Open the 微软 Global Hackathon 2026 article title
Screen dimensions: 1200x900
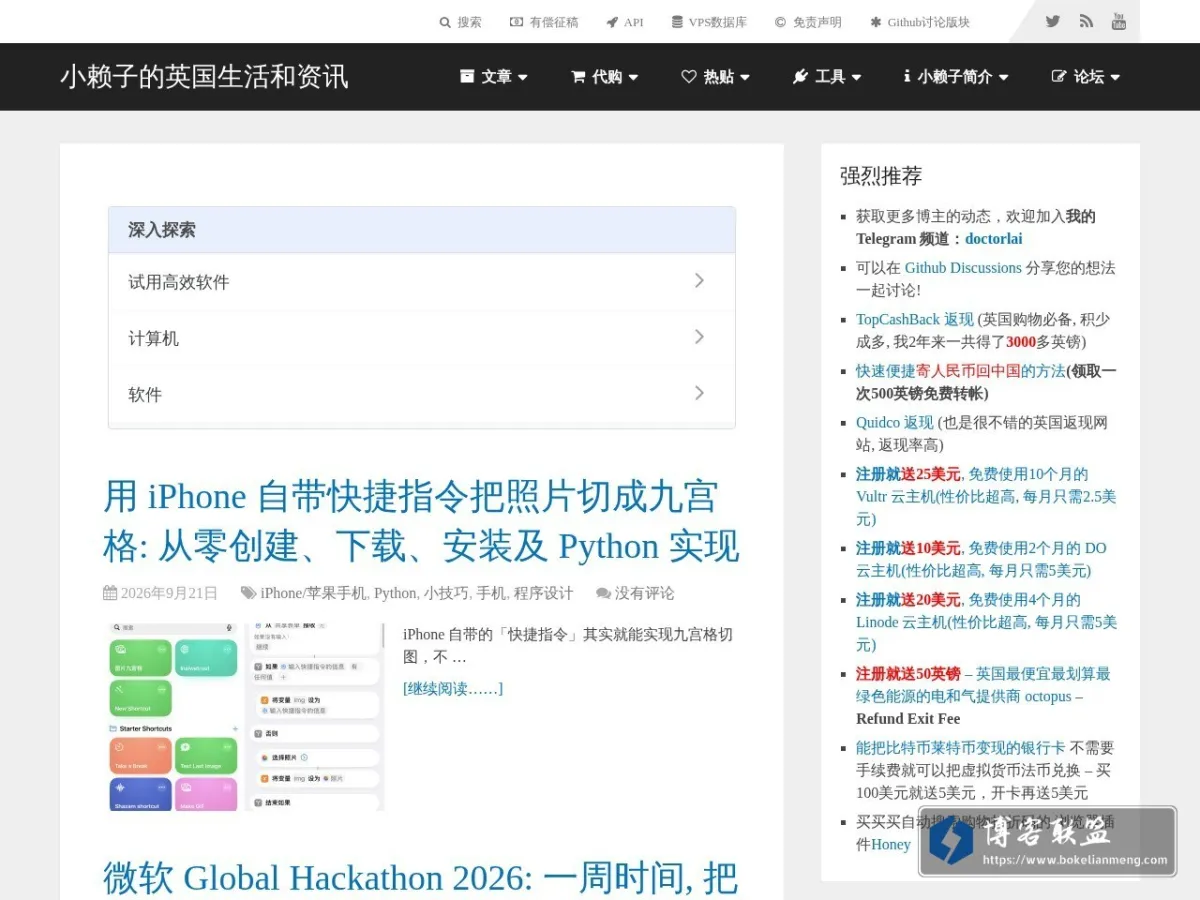(420, 878)
